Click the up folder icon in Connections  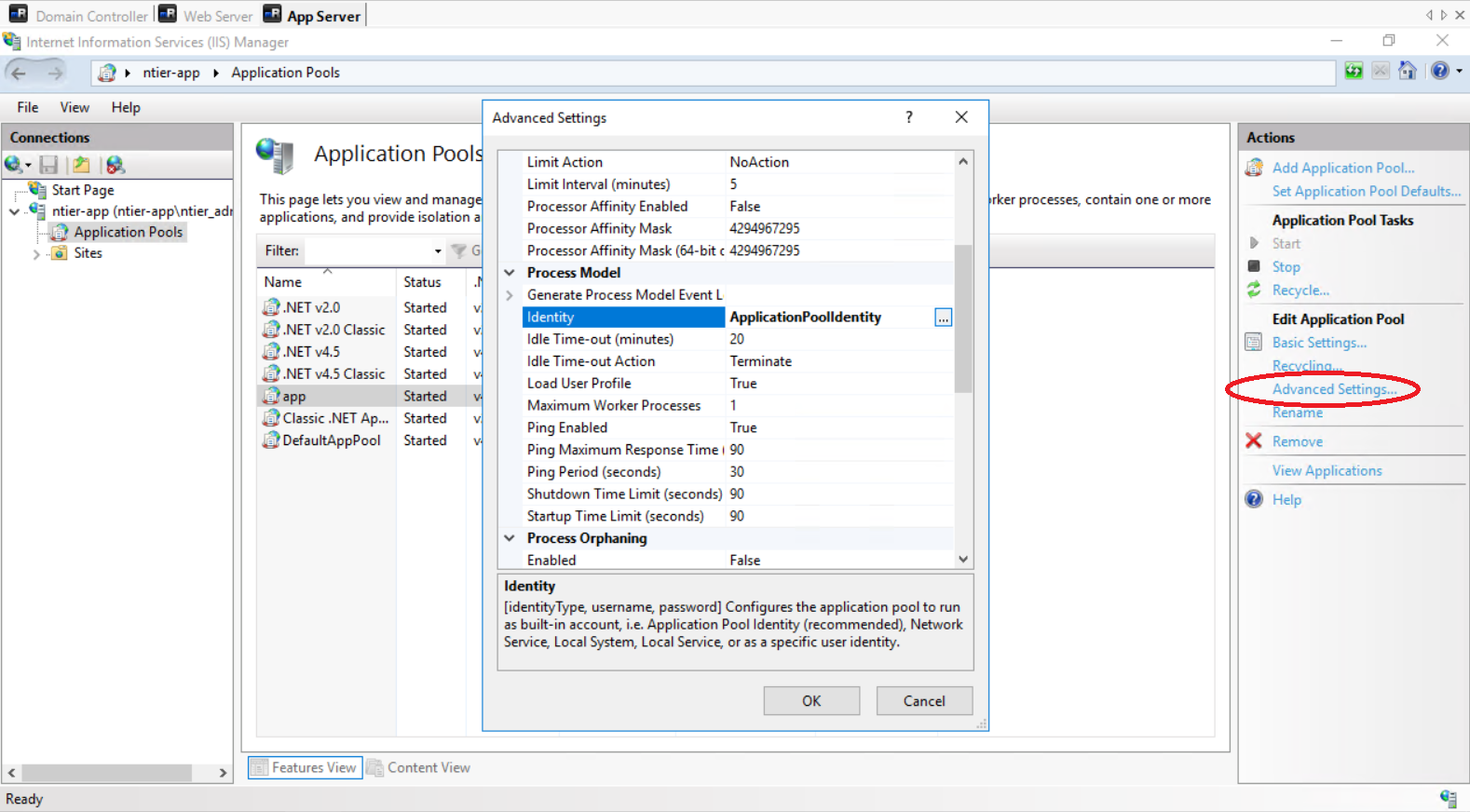tap(82, 165)
